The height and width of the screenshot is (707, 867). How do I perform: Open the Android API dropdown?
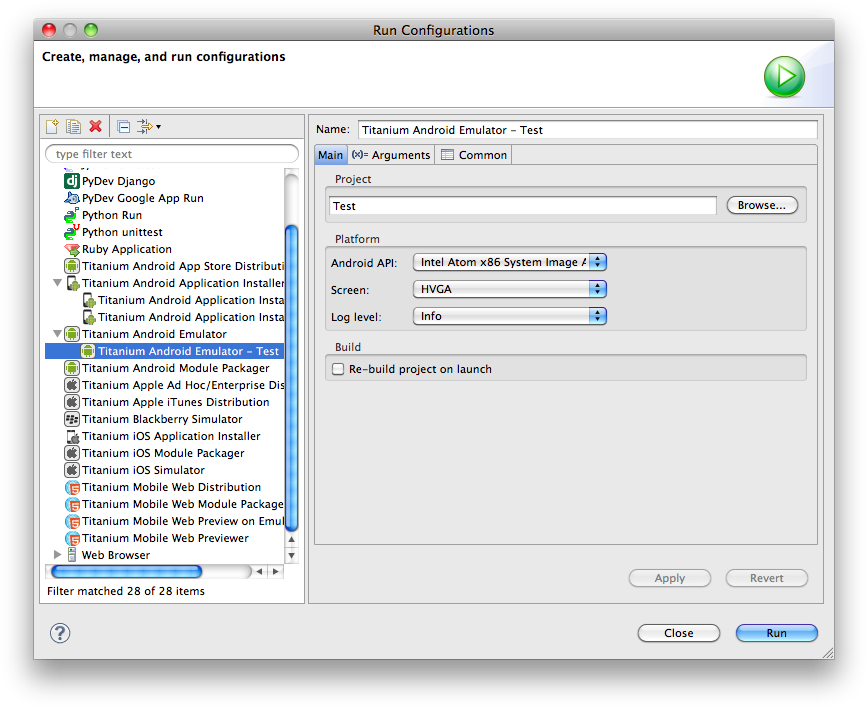510,262
